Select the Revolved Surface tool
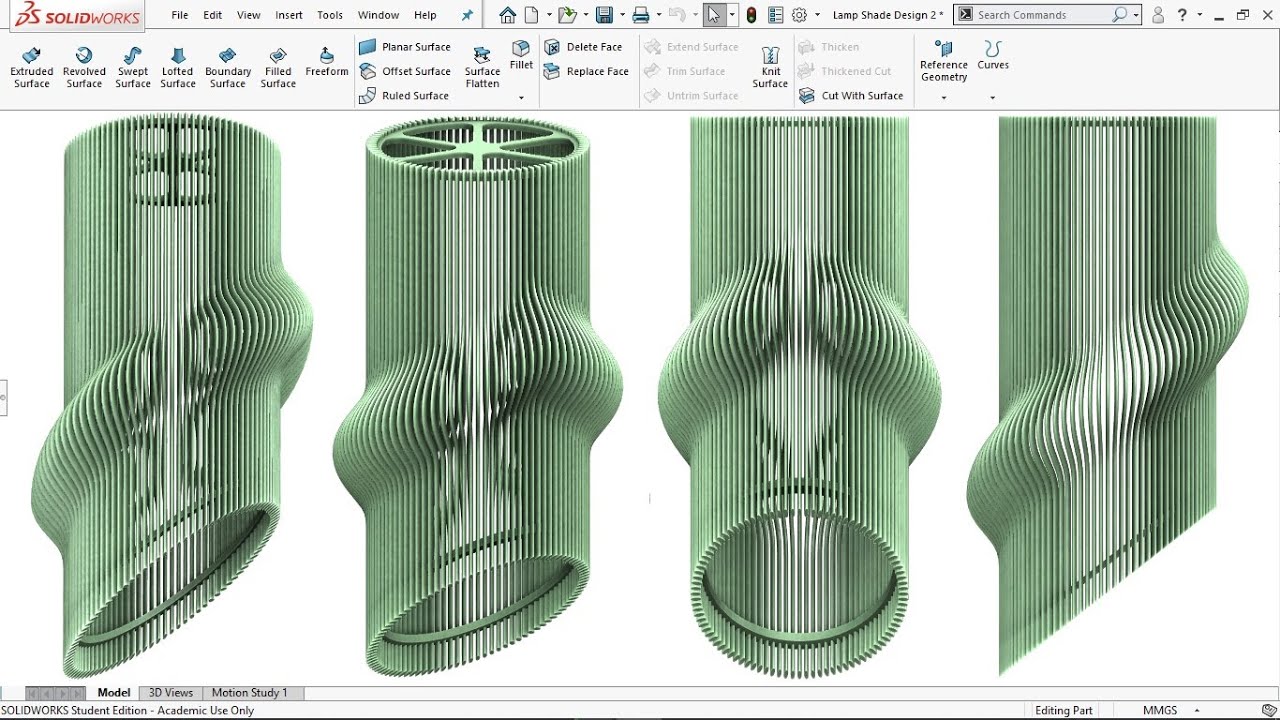This screenshot has height=720, width=1280. click(x=84, y=68)
